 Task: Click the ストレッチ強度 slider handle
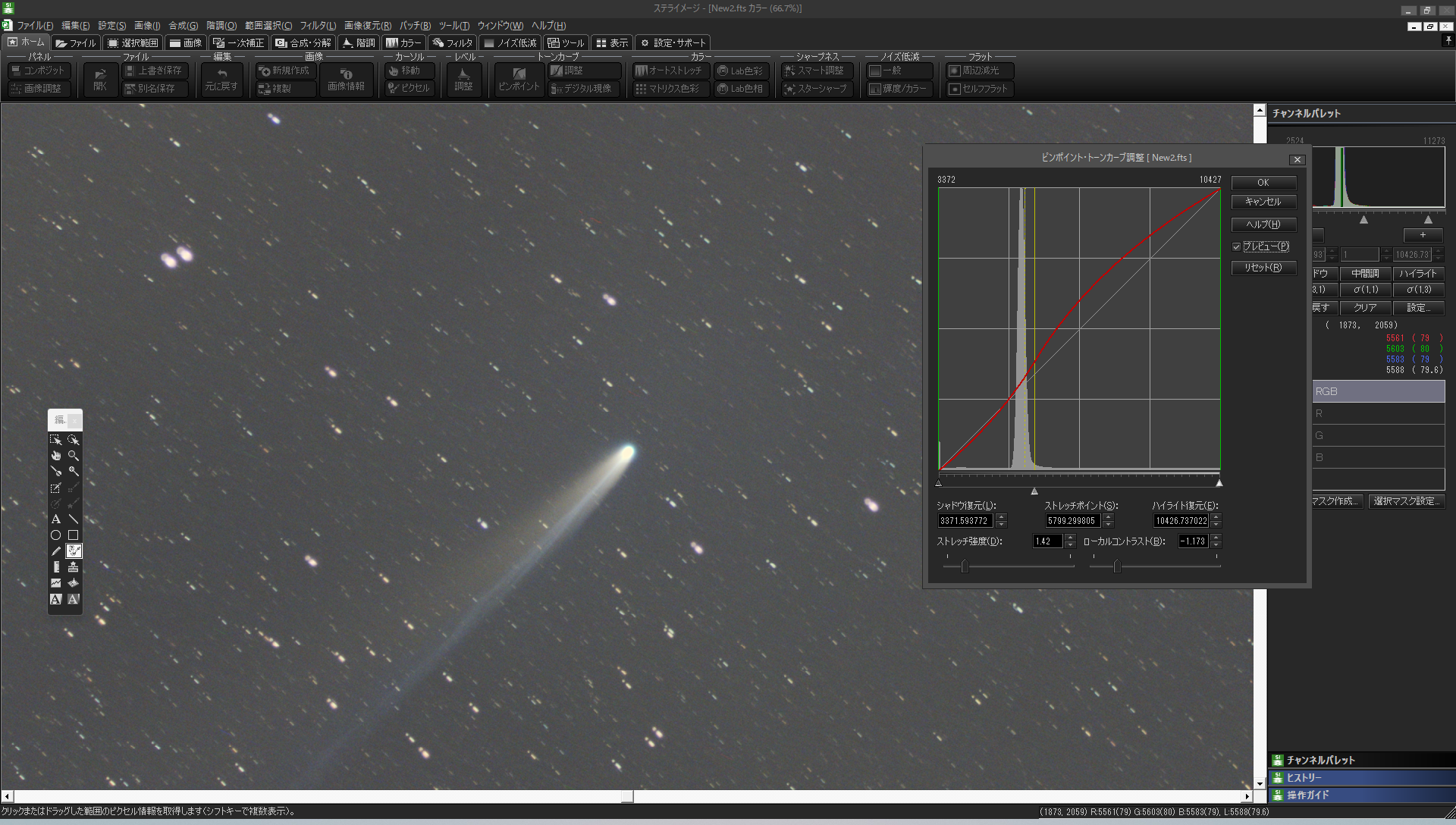(x=965, y=566)
